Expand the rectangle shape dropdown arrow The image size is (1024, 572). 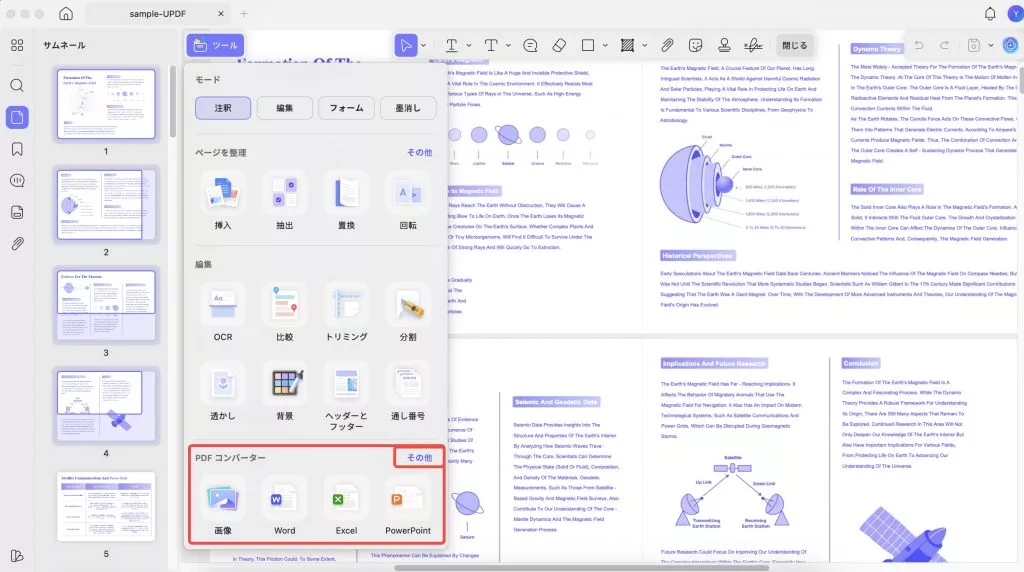coord(605,46)
